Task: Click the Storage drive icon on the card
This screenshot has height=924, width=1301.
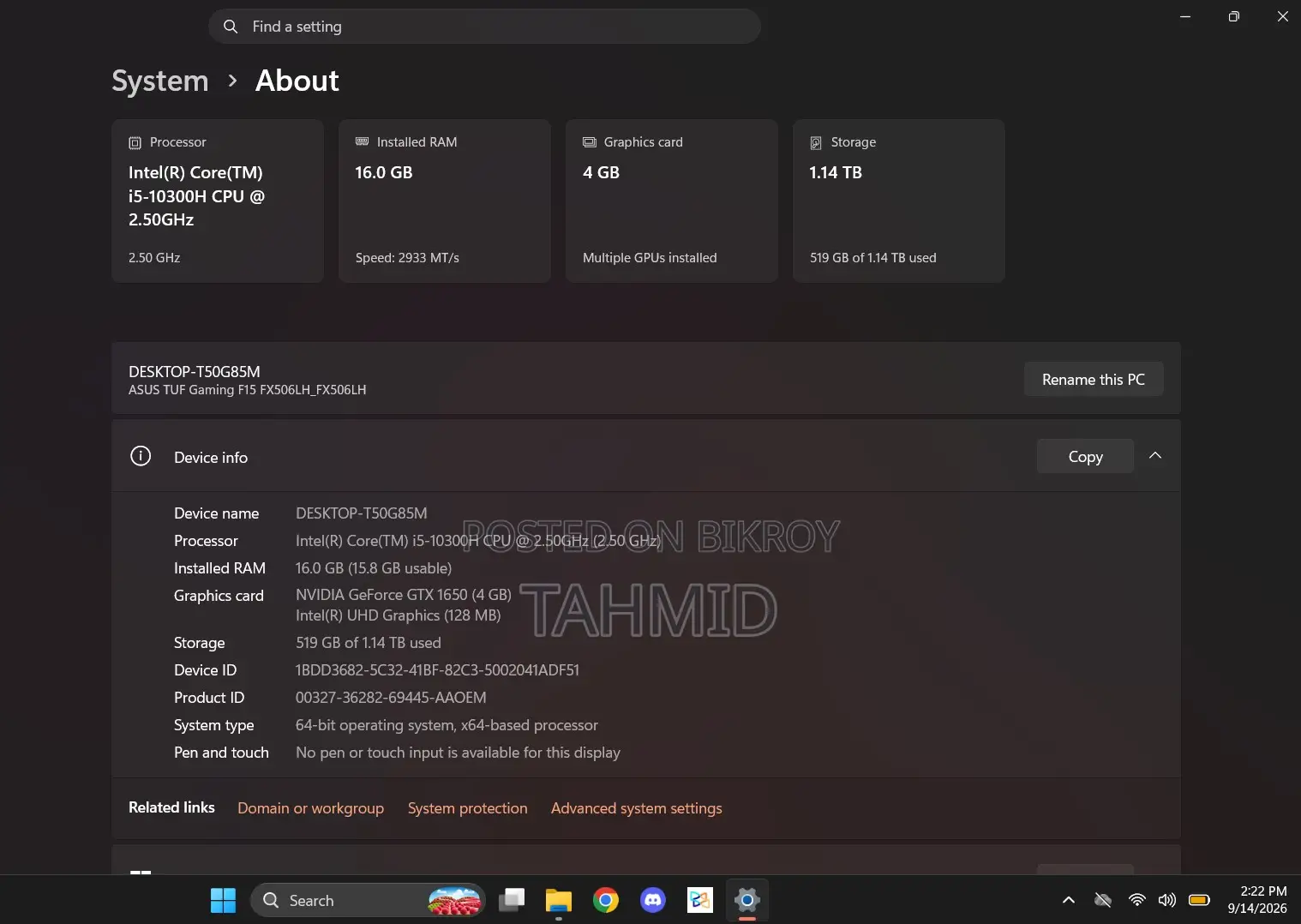Action: point(816,142)
